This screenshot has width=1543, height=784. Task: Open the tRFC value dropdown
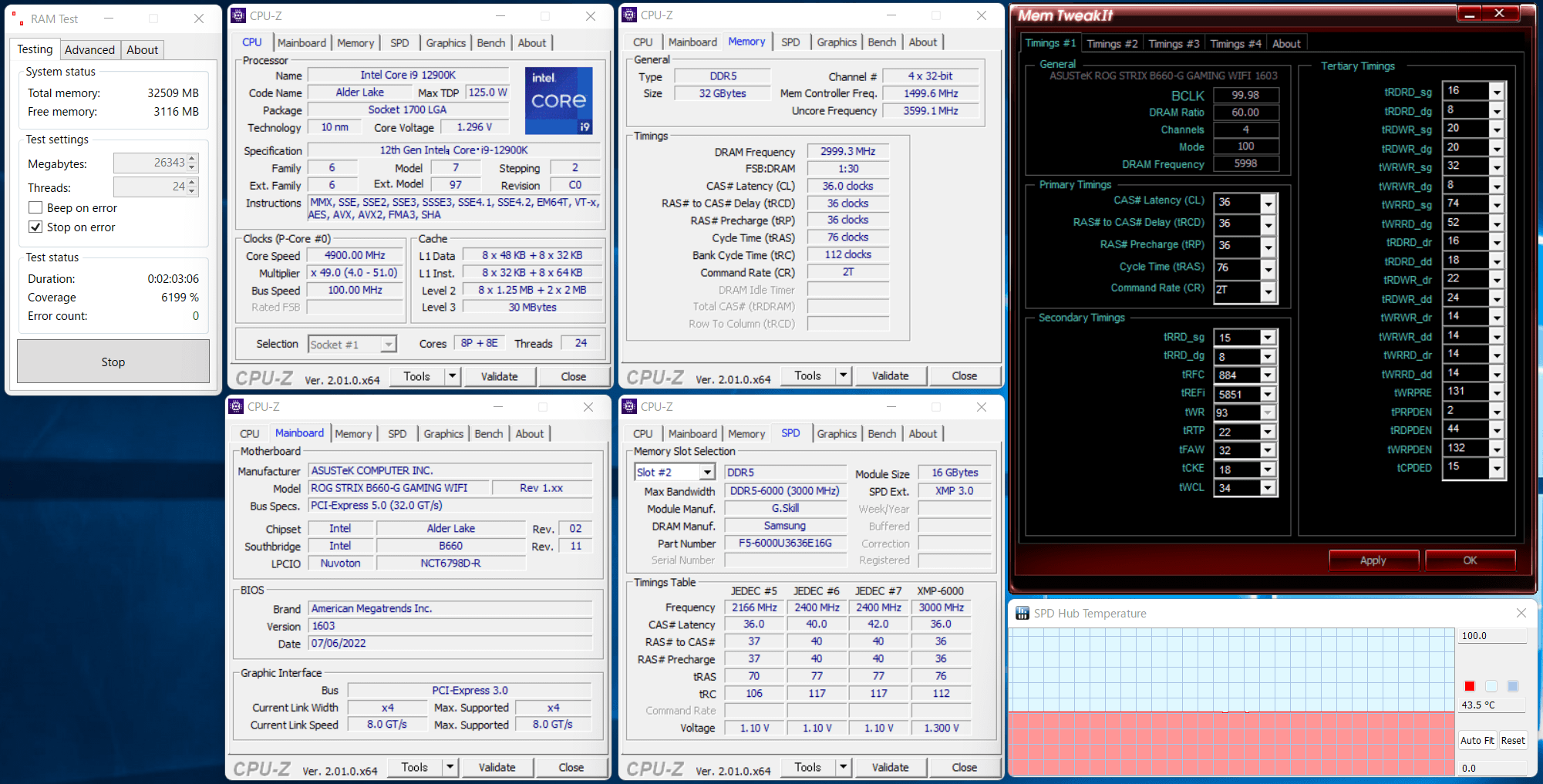pos(1268,375)
